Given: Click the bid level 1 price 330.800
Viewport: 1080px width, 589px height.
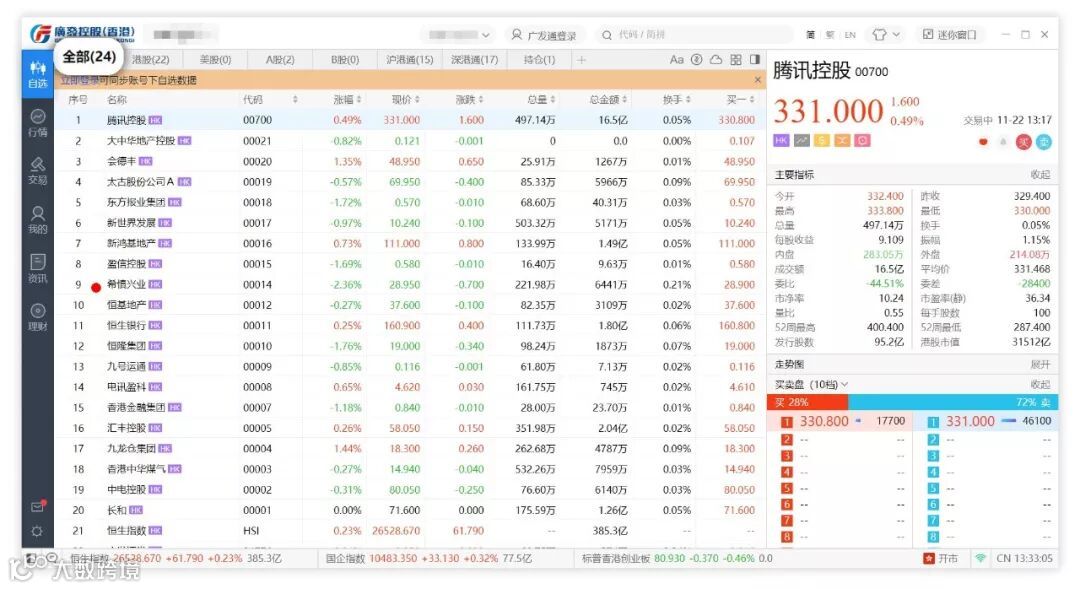Looking at the screenshot, I should tap(824, 421).
